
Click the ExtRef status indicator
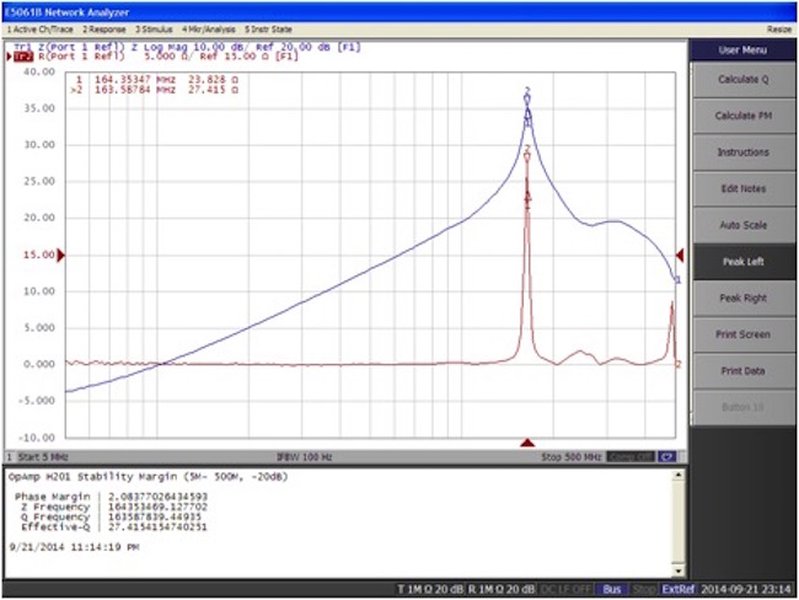click(x=678, y=589)
